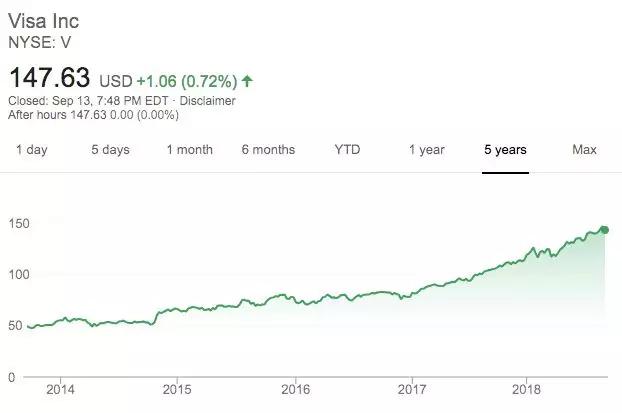Open the 1 month chart range
Image resolution: width=622 pixels, height=413 pixels.
pos(190,150)
